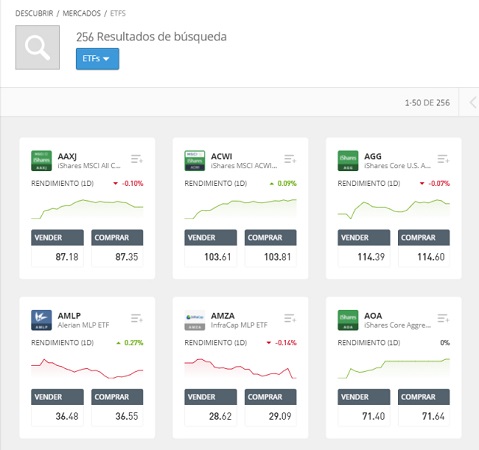The height and width of the screenshot is (450, 479).
Task: Click 1-50 DE 256 pagination text
Action: coord(427,103)
